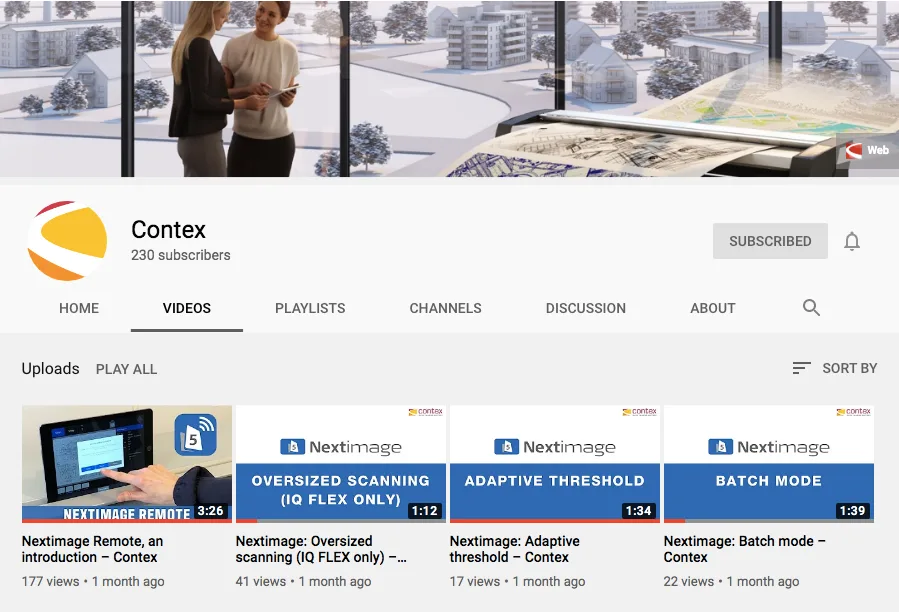
Task: Click the 1:39 duration badge
Action: pos(852,510)
